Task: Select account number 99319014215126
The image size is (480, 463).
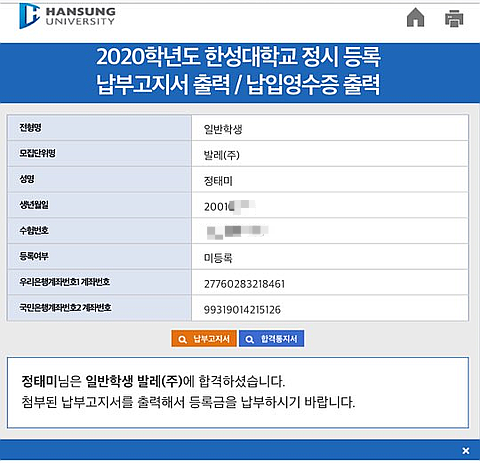Action: [242, 310]
